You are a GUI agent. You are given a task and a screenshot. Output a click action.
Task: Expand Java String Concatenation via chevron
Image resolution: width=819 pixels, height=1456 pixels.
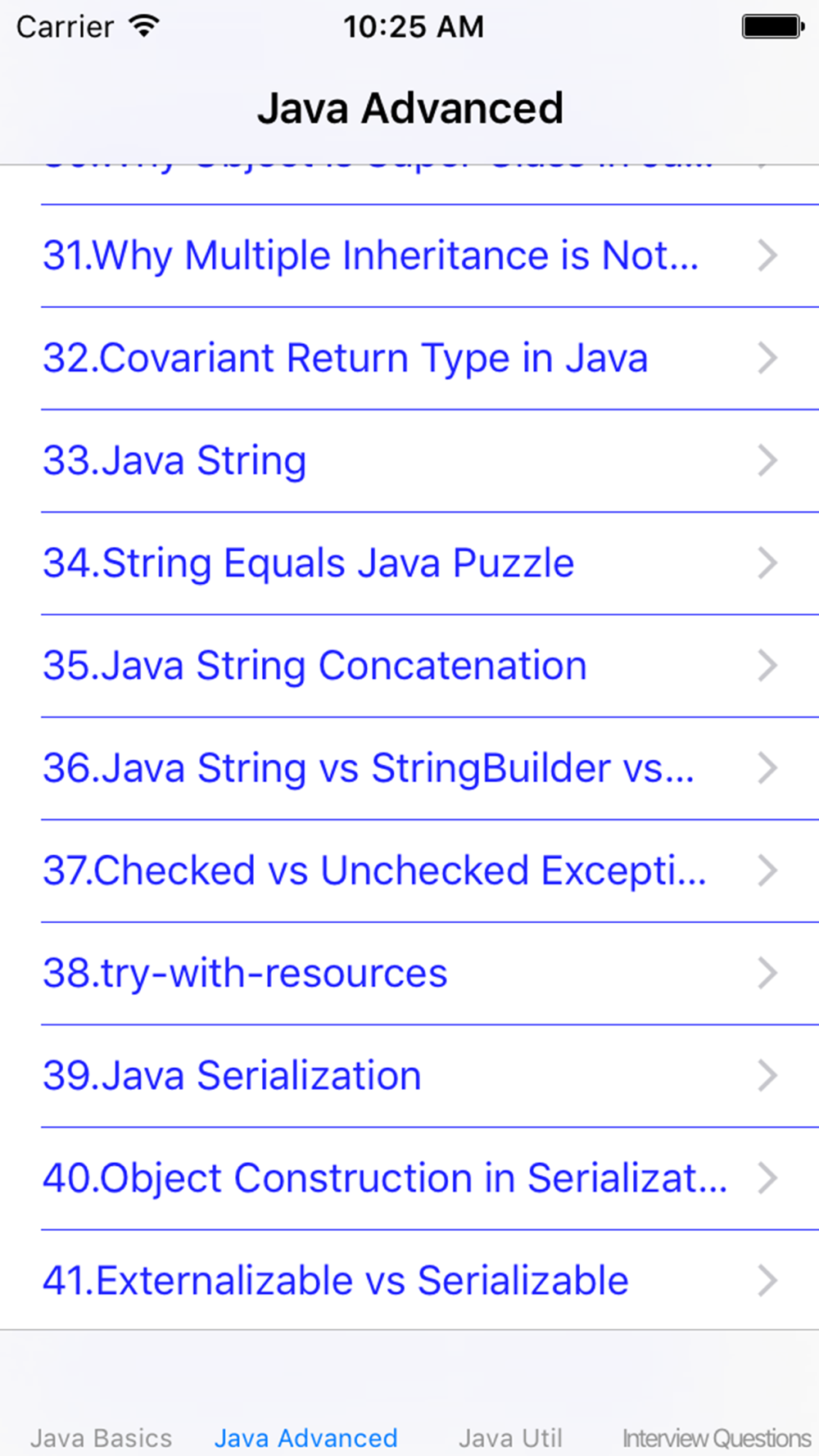[767, 666]
